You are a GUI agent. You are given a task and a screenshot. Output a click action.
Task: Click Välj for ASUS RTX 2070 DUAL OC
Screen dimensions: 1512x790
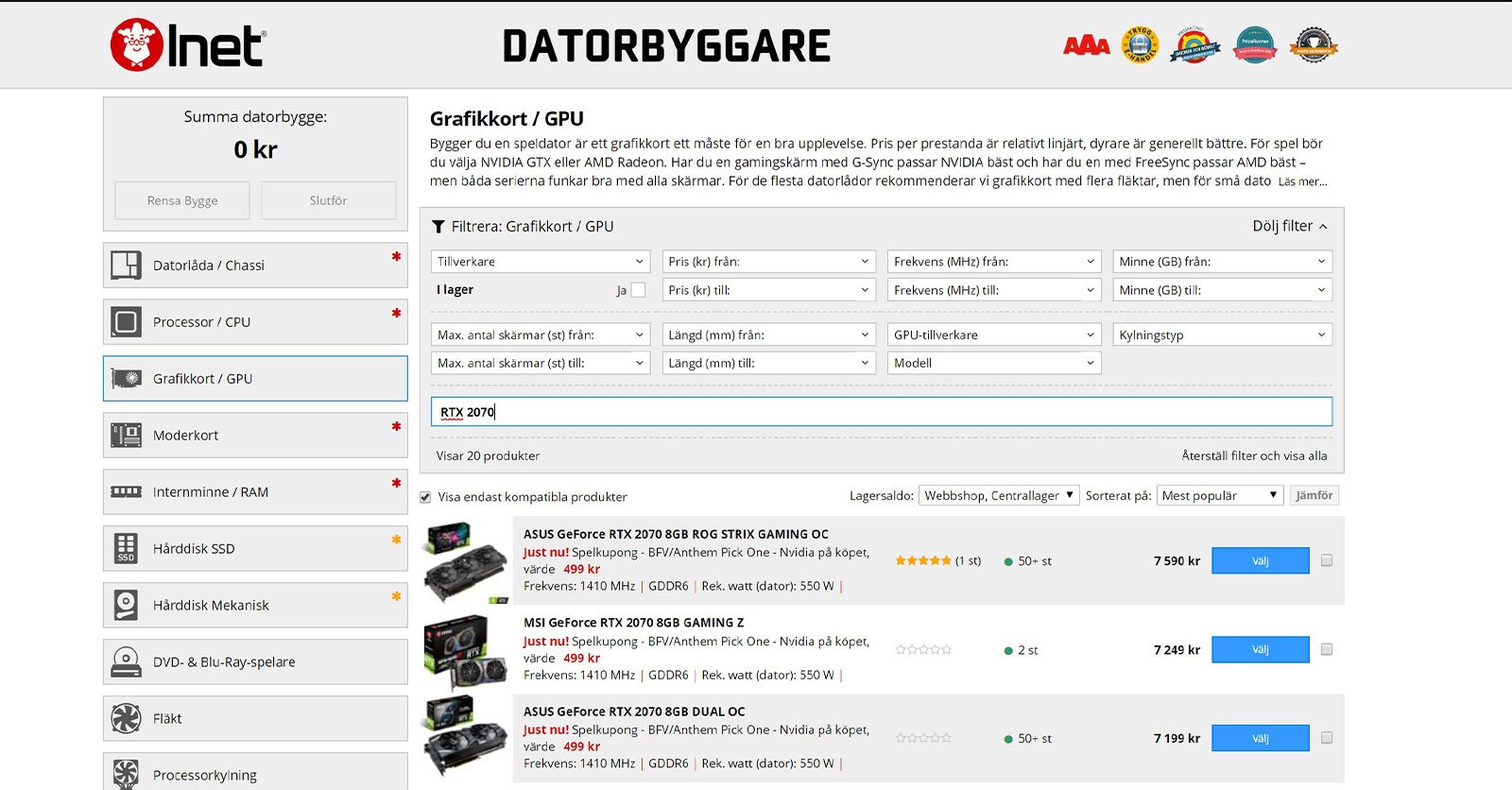(x=1261, y=738)
